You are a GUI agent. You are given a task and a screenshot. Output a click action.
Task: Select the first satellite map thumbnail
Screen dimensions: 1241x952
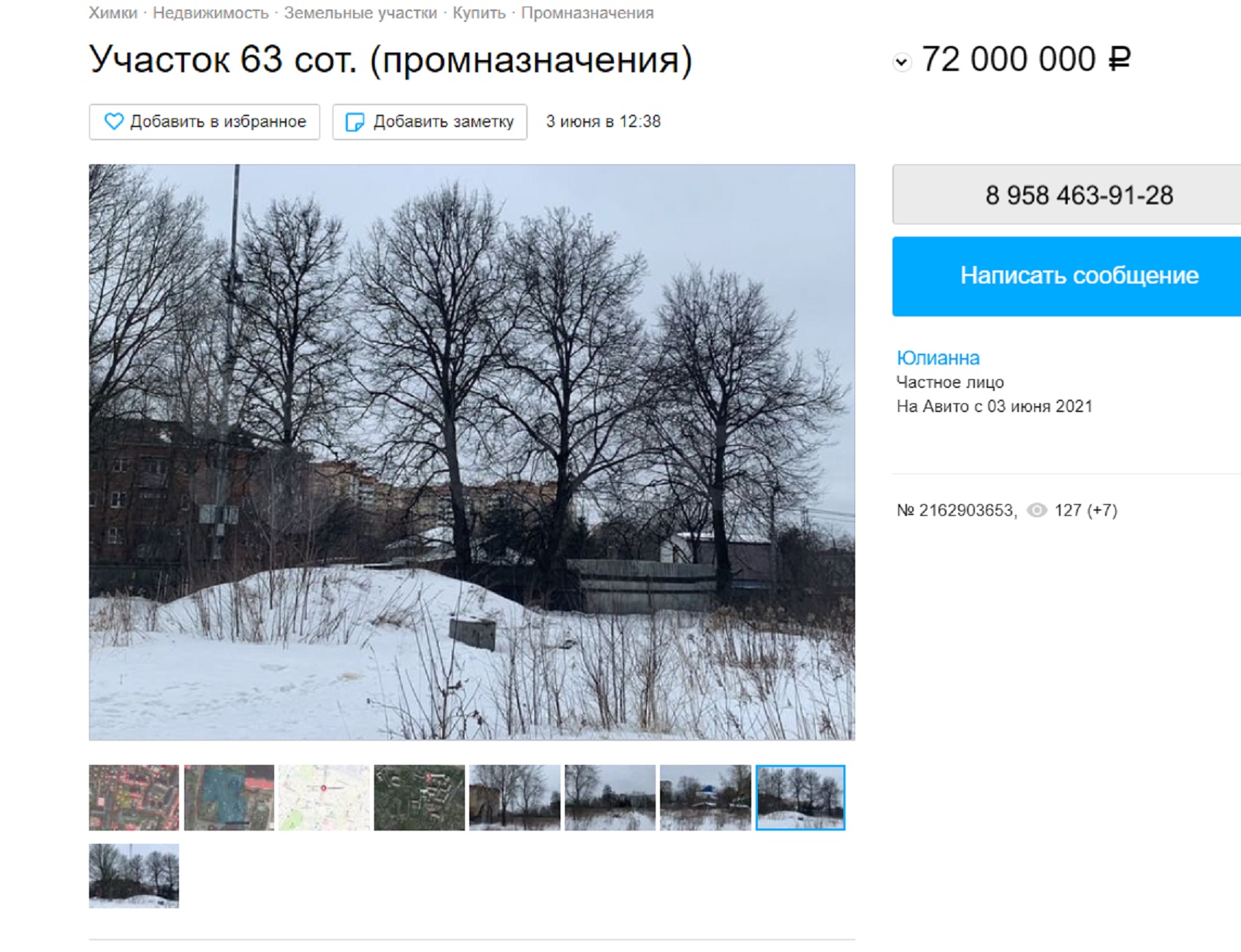(x=134, y=798)
